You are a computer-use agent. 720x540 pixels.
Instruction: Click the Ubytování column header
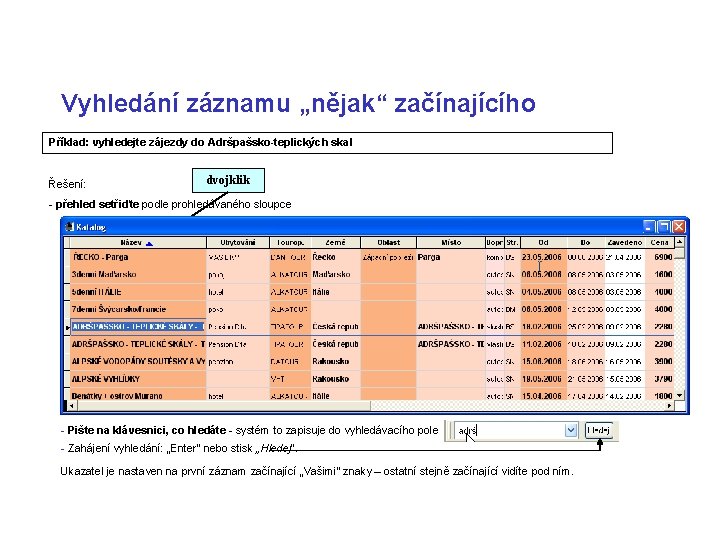coord(238,242)
